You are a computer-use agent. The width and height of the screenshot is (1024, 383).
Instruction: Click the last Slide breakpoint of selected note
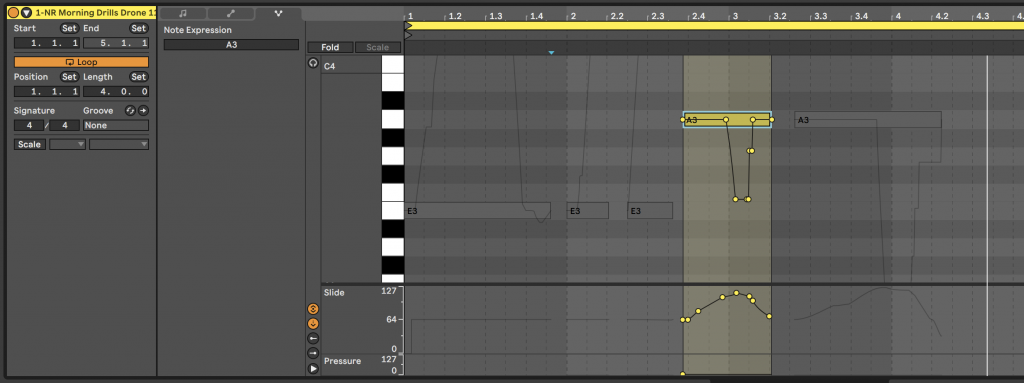click(769, 316)
